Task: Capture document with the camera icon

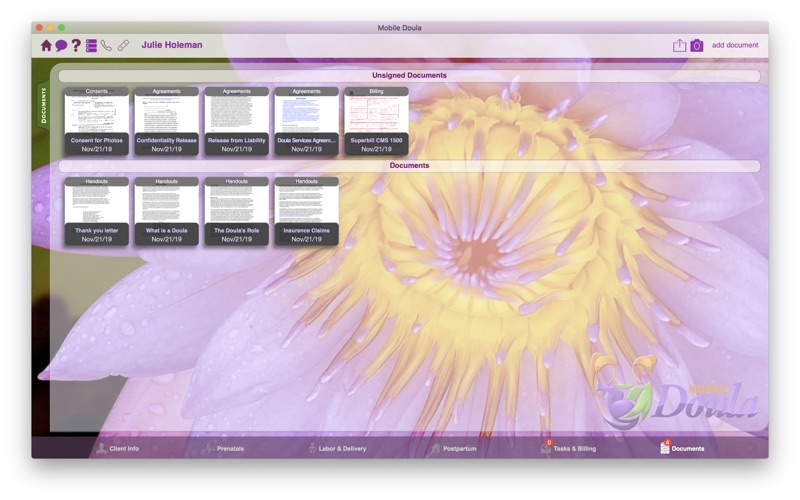Action: pyautogui.click(x=697, y=45)
